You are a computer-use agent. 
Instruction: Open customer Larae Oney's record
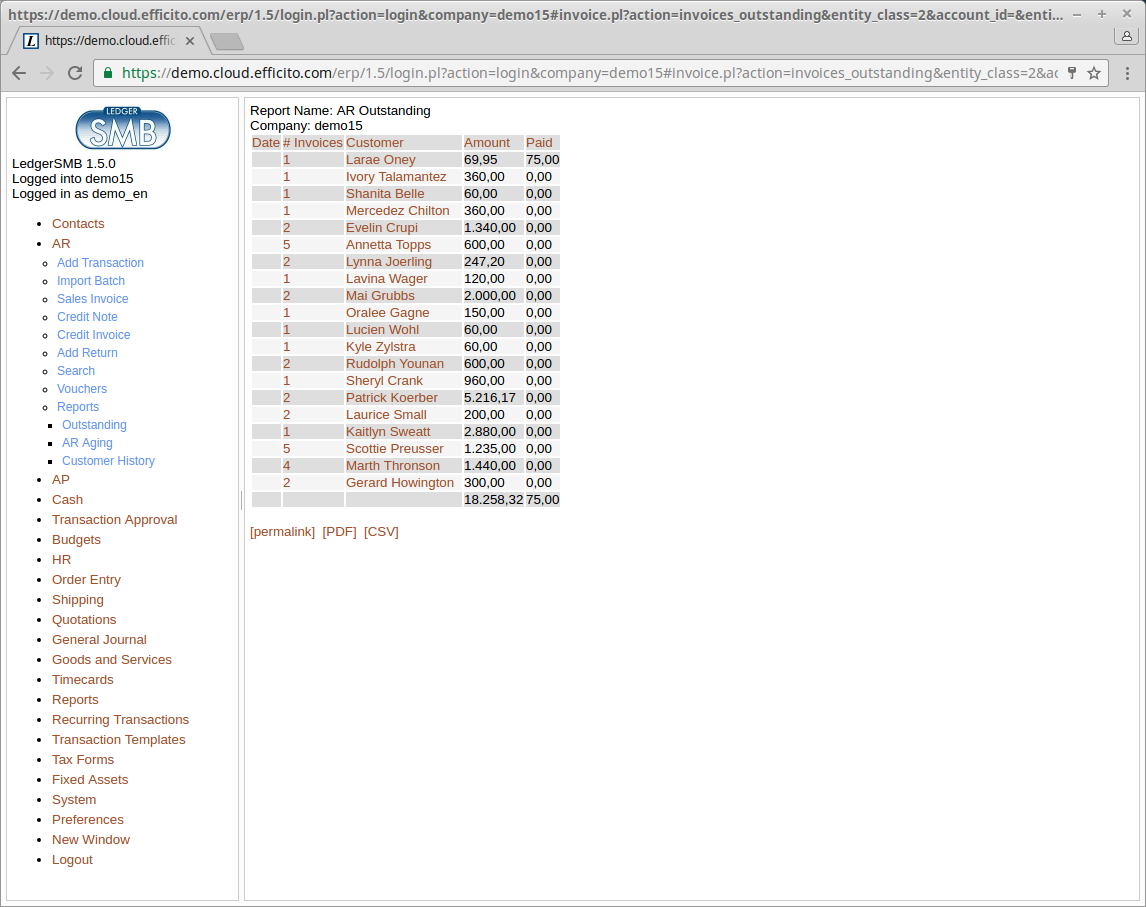click(381, 159)
